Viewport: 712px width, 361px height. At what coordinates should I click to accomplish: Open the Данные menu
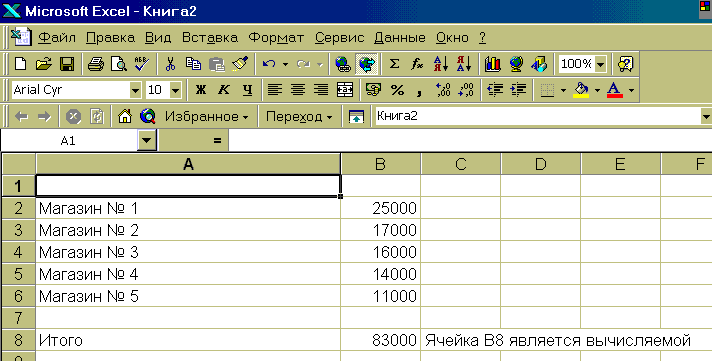(x=400, y=37)
